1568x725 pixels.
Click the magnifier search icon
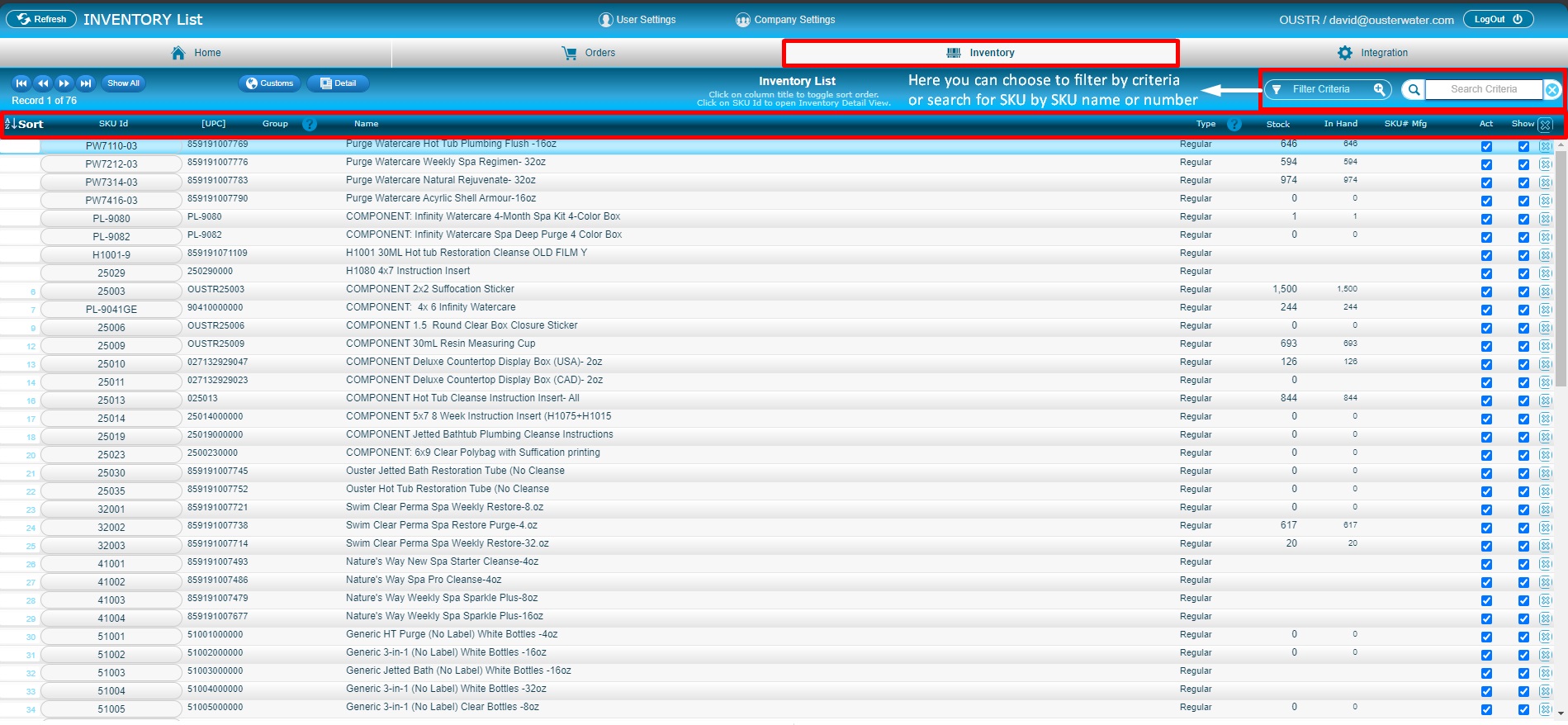(1414, 90)
